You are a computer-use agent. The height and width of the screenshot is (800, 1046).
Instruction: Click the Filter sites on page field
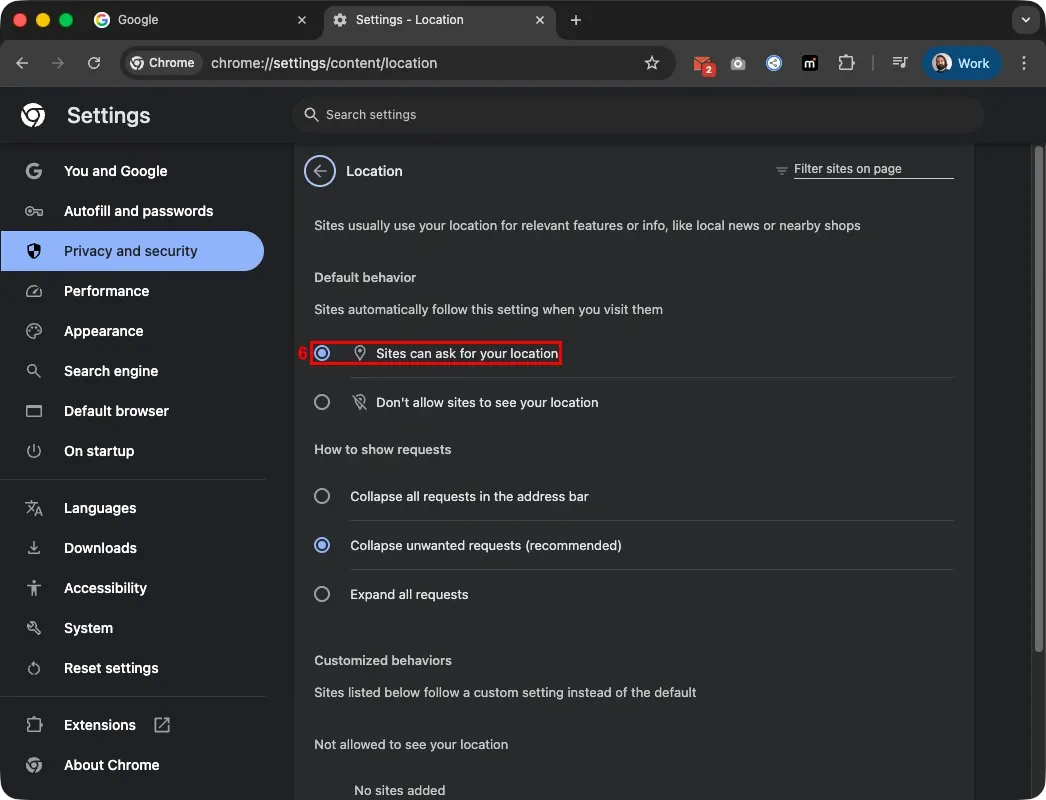(873, 169)
